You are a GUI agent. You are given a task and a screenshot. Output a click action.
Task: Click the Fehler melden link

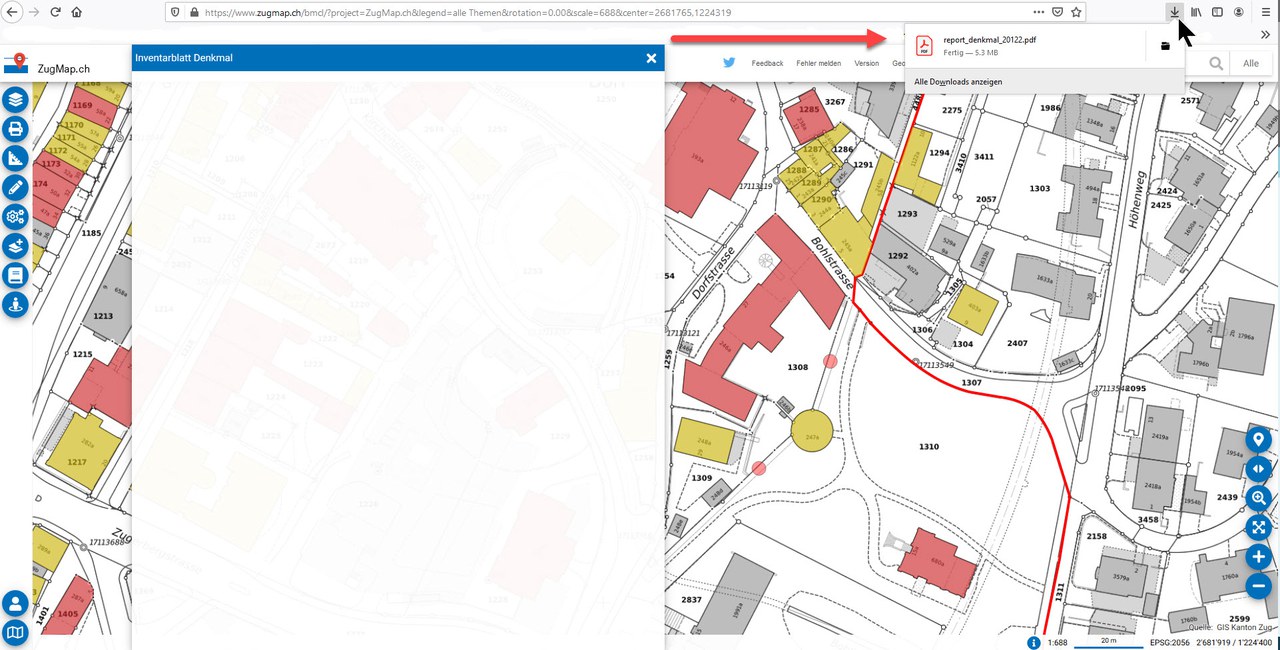point(819,63)
